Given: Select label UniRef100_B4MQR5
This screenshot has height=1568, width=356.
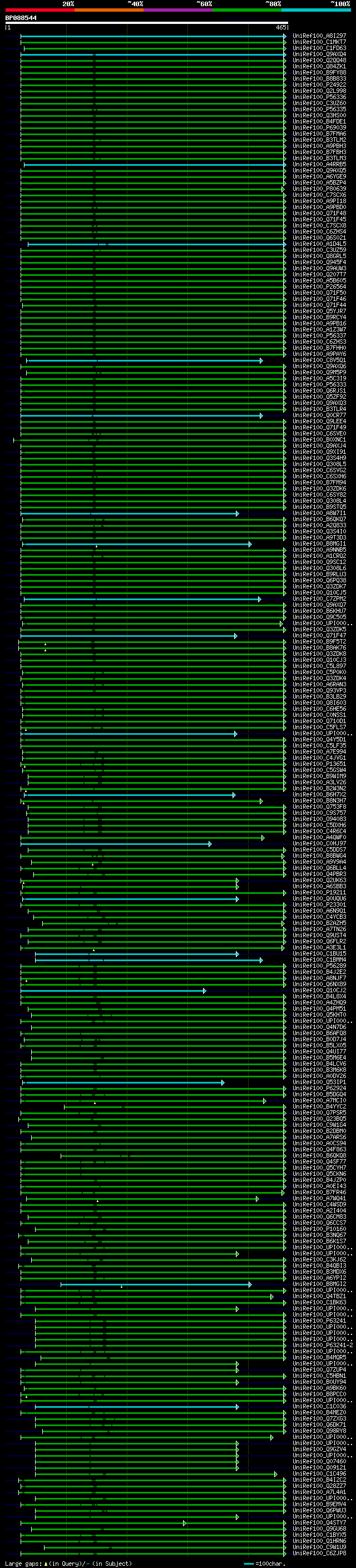Looking at the screenshot, I should pos(319,1357).
